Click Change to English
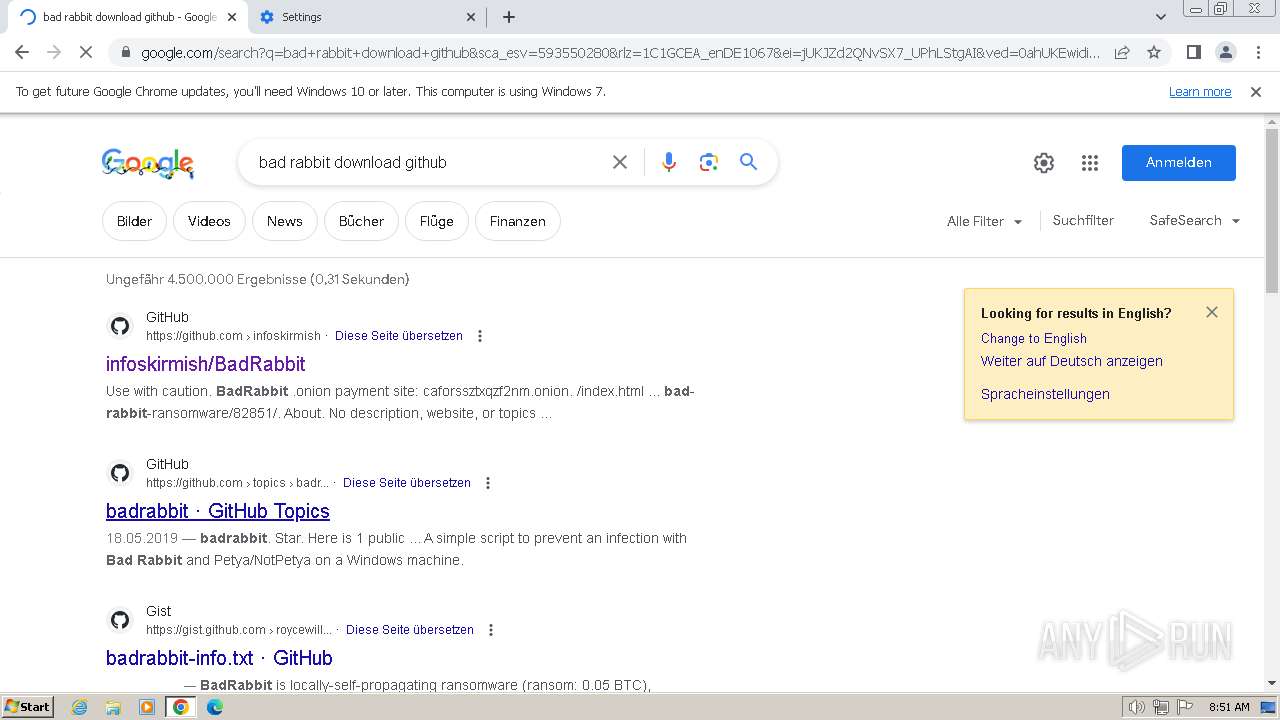The height and width of the screenshot is (720, 1280). click(x=1034, y=338)
